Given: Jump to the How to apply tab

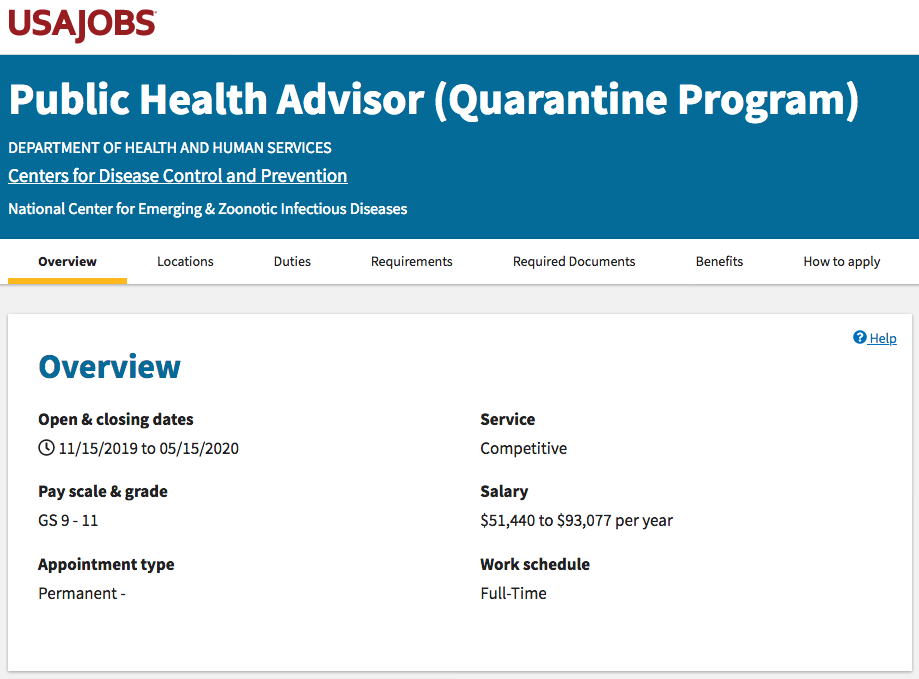Looking at the screenshot, I should 841,262.
